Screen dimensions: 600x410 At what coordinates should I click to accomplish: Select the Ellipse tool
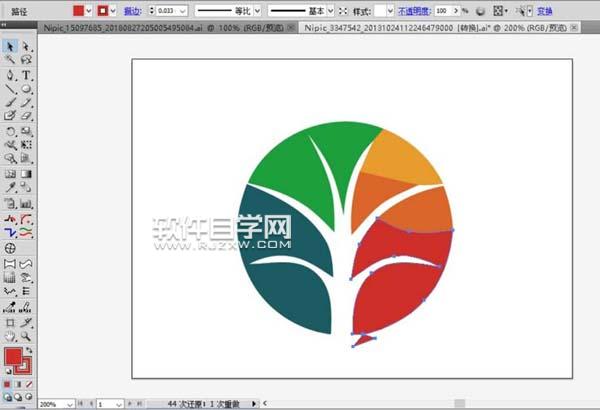pos(26,89)
